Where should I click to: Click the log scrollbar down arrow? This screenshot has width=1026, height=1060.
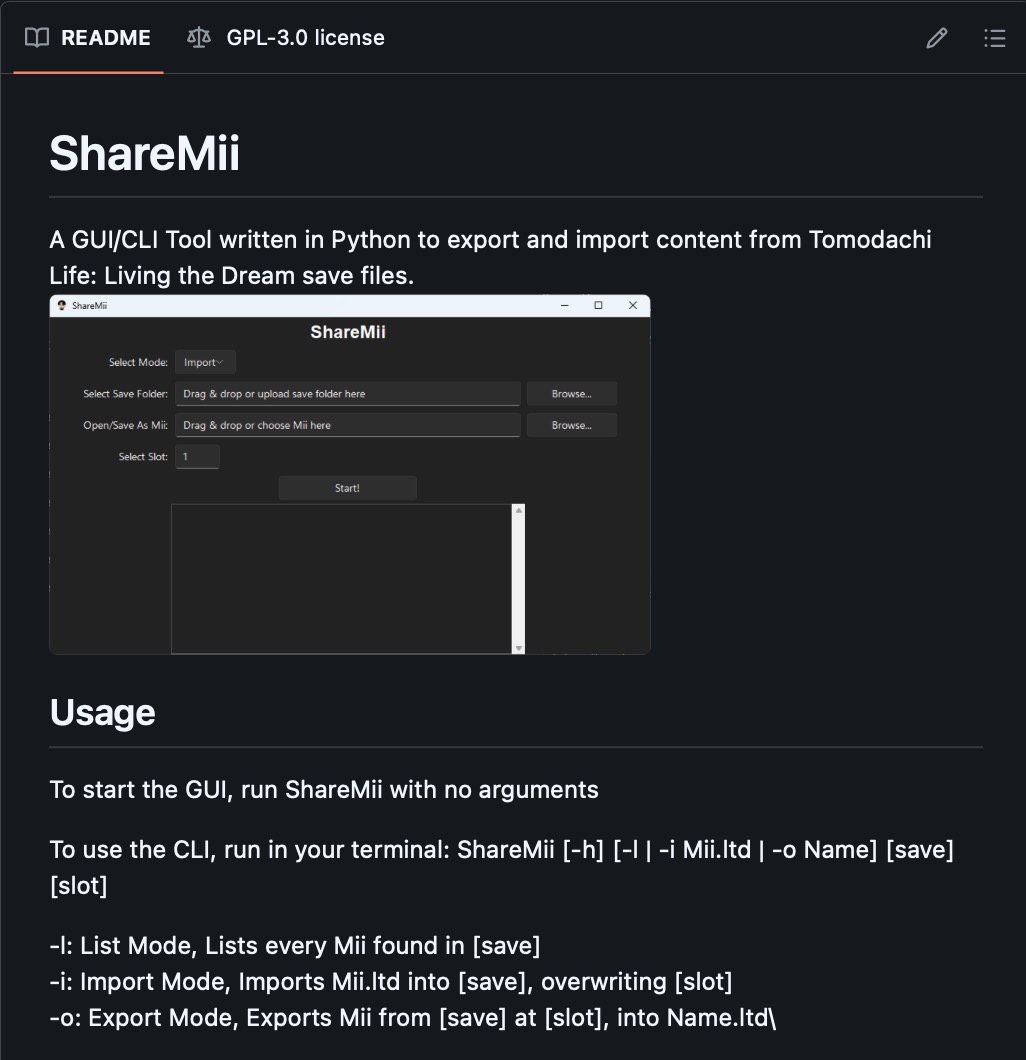click(x=518, y=648)
